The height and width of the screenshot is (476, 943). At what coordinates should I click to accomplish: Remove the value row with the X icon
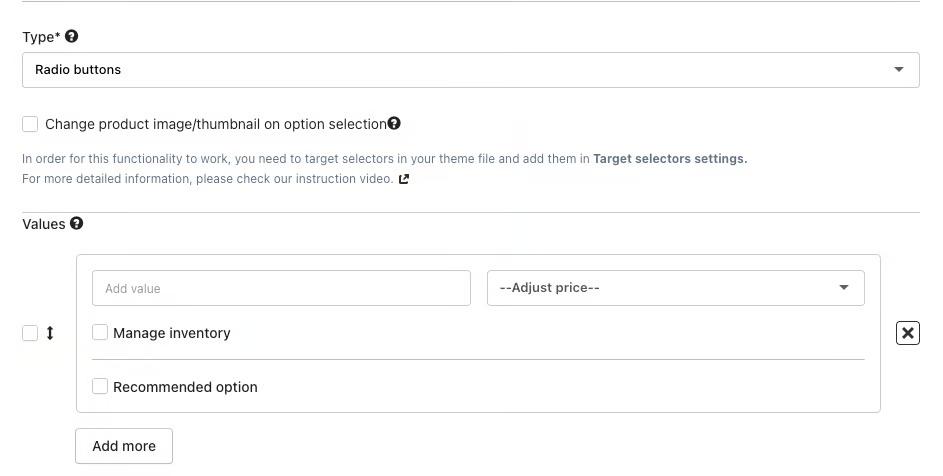[907, 333]
